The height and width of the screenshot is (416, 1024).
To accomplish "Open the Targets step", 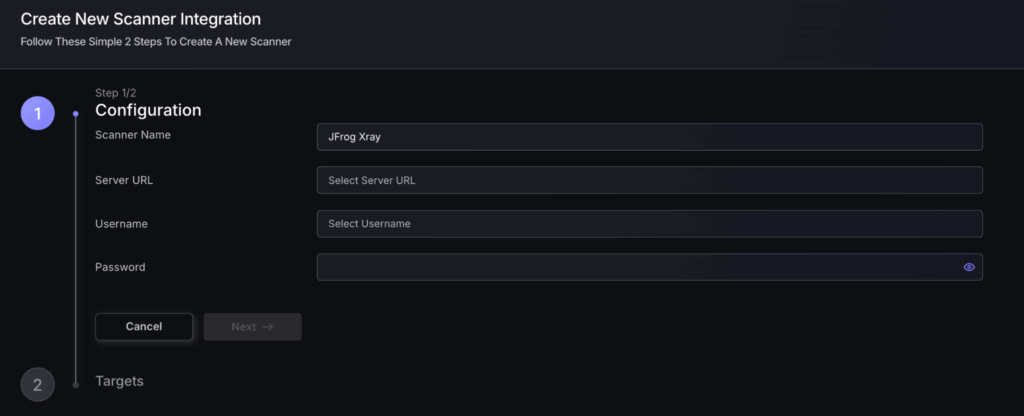I will click(119, 381).
